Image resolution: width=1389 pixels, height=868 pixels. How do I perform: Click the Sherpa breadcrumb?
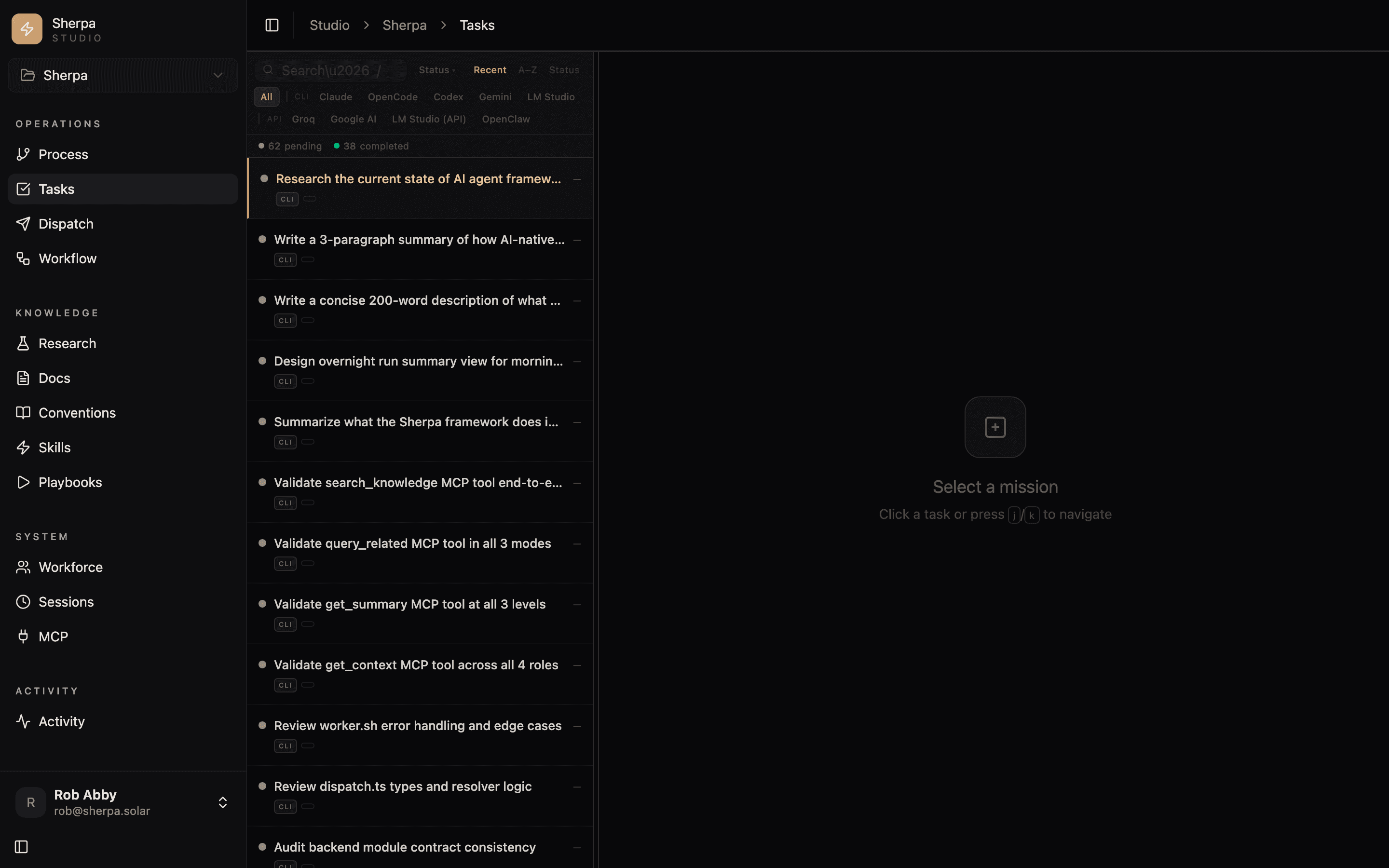point(405,25)
